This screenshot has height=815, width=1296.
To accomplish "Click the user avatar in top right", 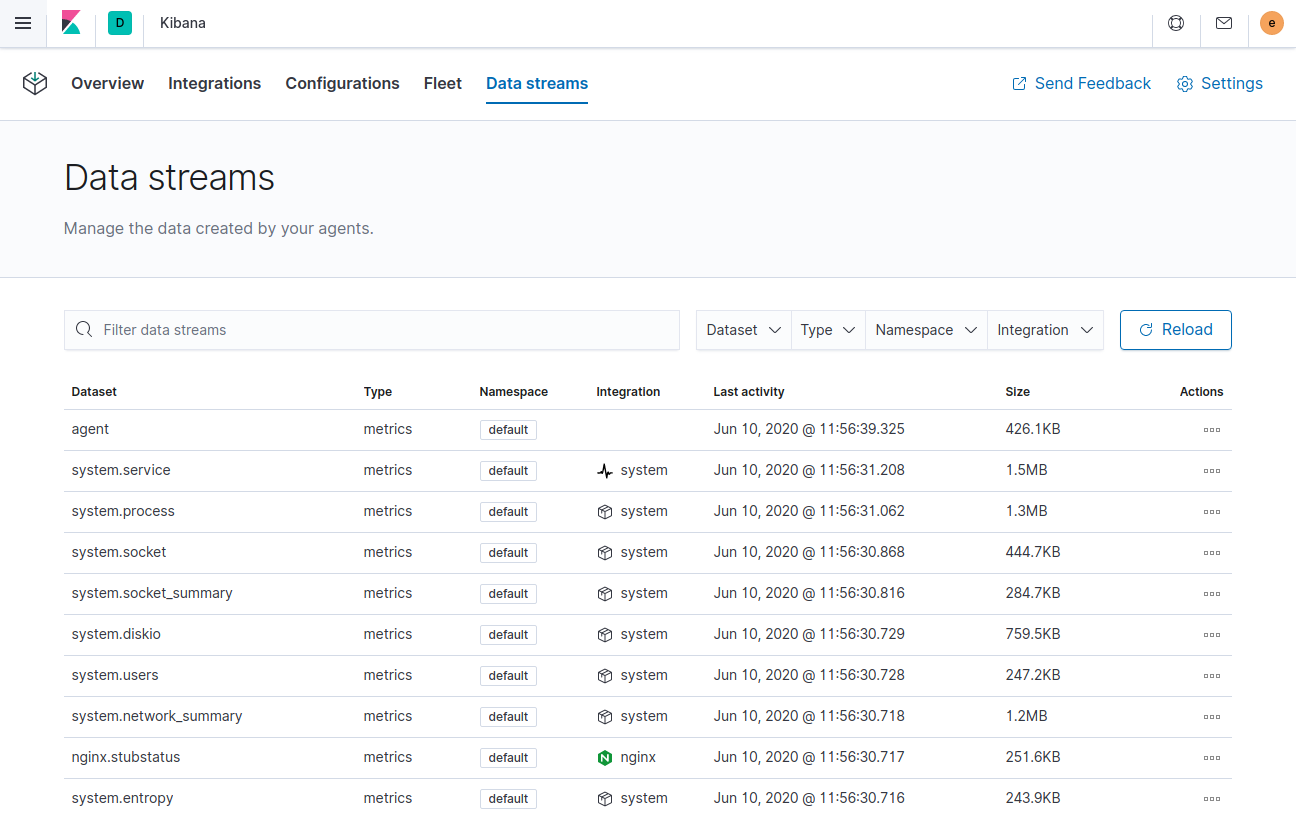I will click(1271, 23).
